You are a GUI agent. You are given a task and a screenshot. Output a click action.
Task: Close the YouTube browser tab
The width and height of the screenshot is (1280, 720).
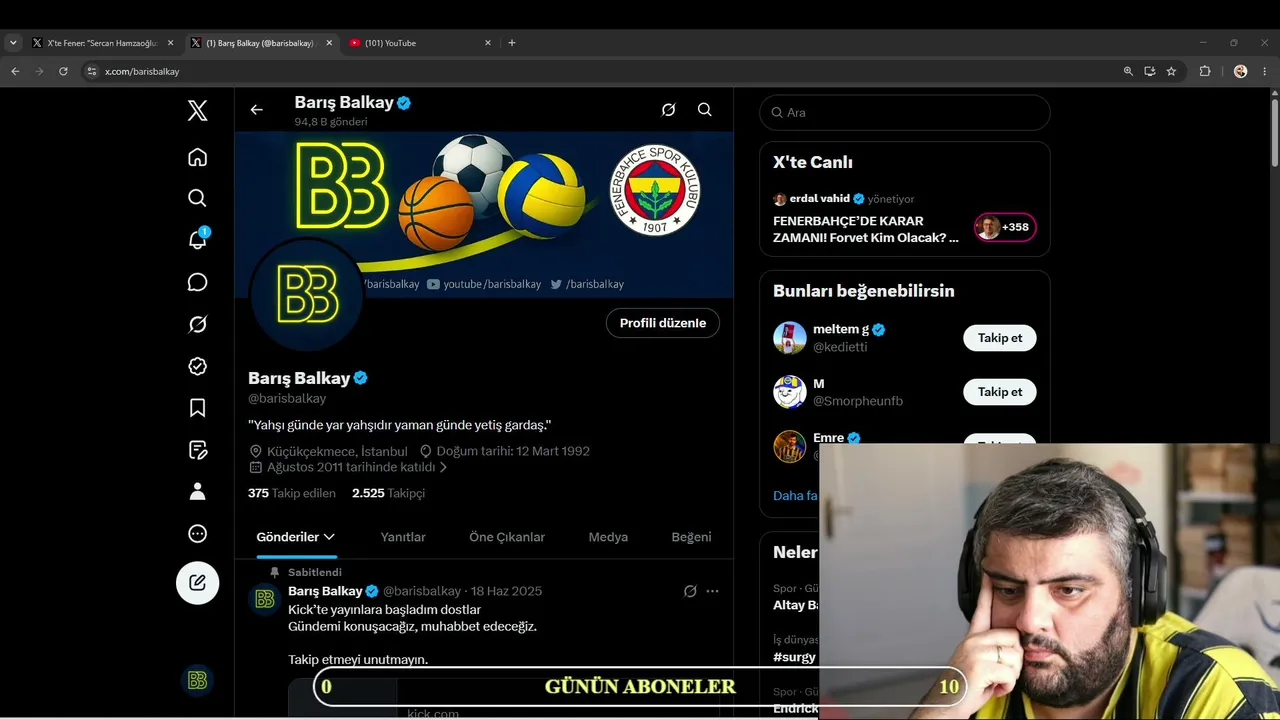coord(488,43)
